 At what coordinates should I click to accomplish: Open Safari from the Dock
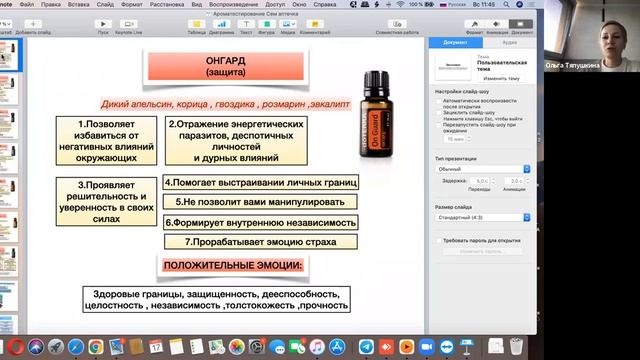click(x=76, y=347)
